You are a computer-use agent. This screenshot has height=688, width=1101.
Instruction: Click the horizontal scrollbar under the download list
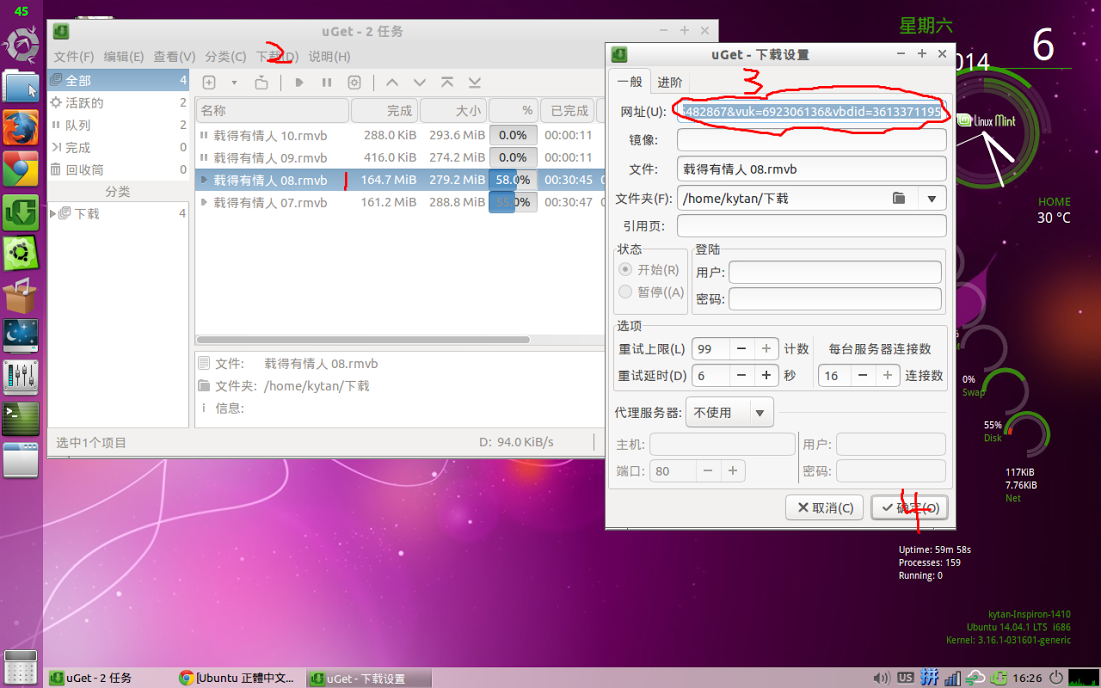[363, 340]
